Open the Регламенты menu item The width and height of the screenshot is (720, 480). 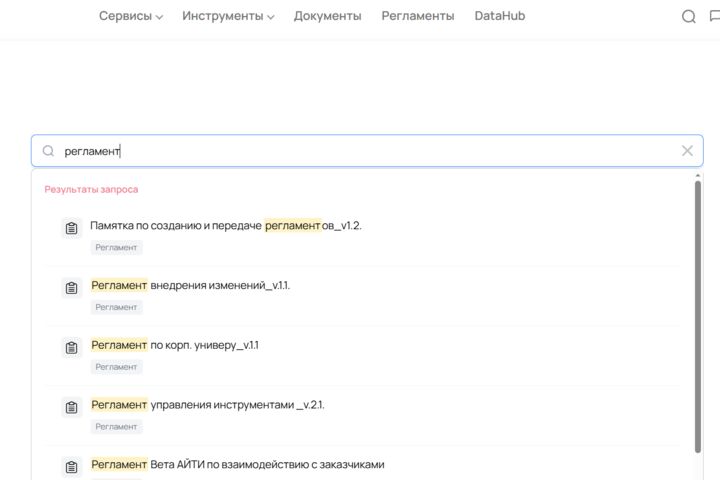(x=418, y=16)
